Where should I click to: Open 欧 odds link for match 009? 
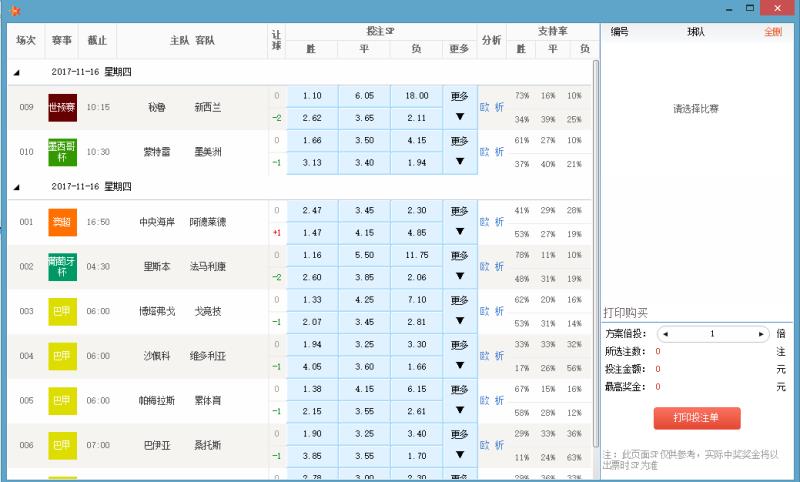485,107
